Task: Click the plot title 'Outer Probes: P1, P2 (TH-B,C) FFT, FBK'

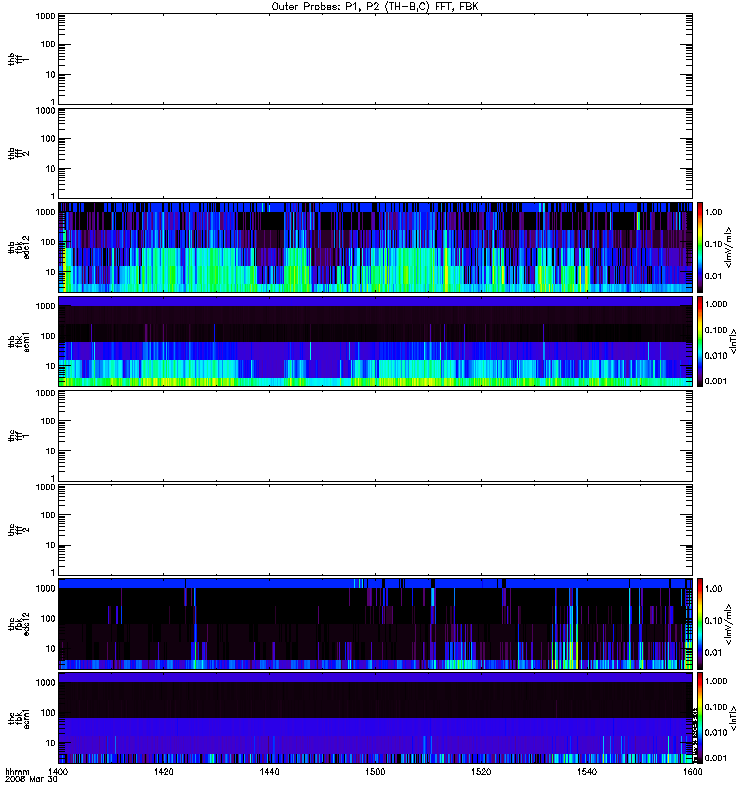Action: pyautogui.click(x=375, y=7)
